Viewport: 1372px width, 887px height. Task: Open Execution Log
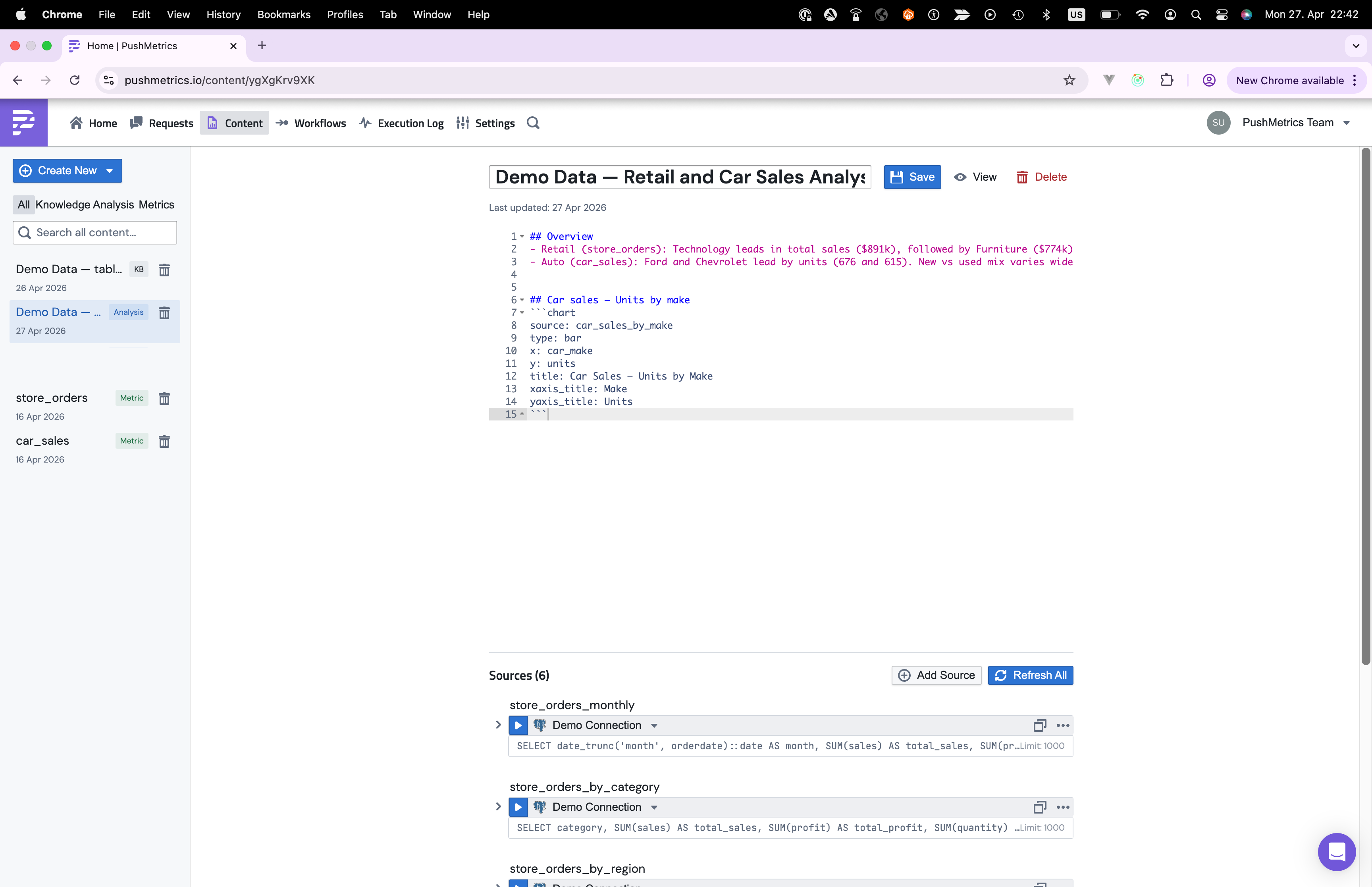pos(401,123)
